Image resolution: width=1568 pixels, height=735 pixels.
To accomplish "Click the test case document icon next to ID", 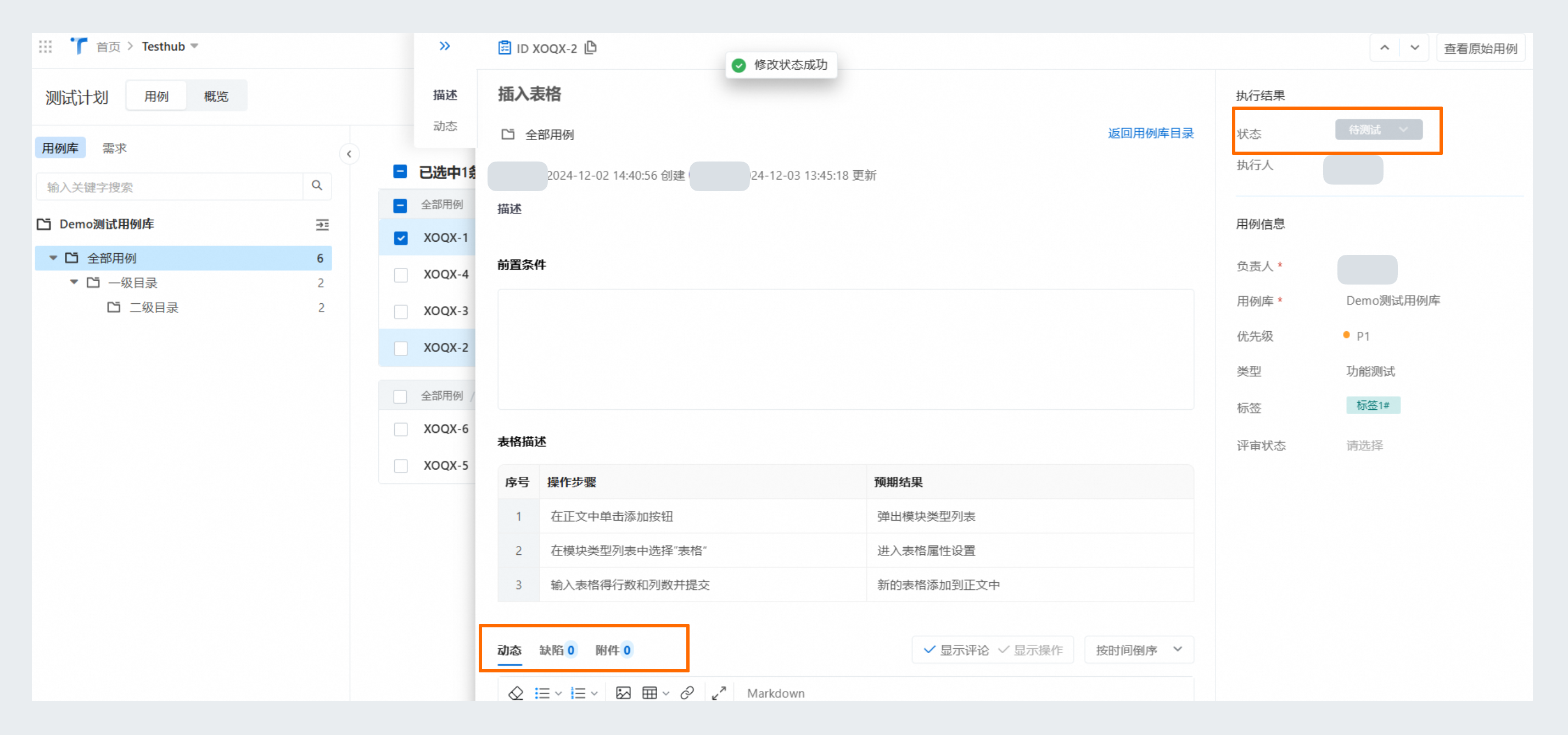I will (504, 47).
